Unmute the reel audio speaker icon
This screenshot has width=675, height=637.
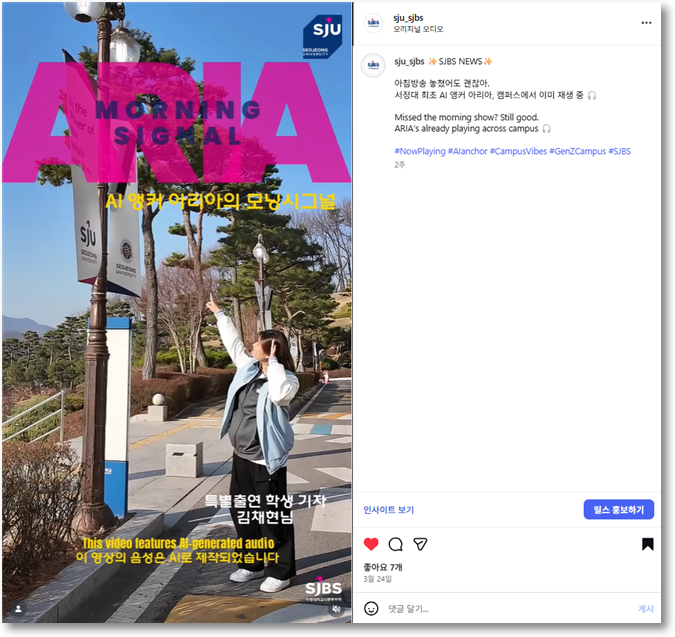337,609
